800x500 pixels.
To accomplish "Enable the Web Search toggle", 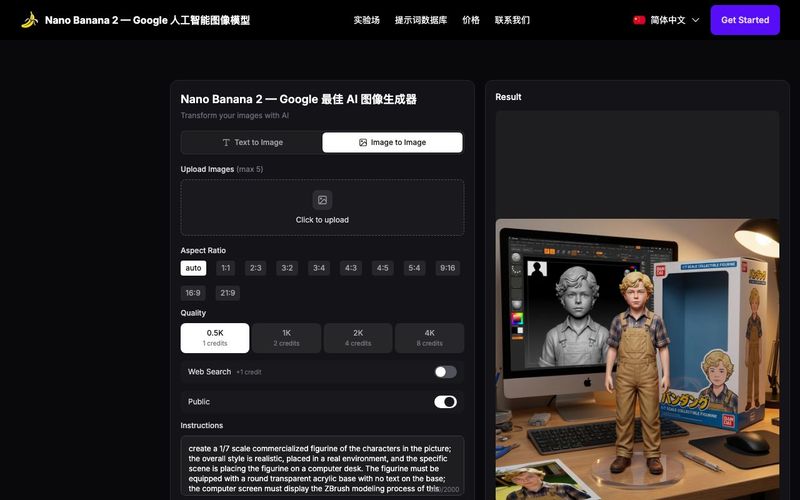I will (445, 372).
